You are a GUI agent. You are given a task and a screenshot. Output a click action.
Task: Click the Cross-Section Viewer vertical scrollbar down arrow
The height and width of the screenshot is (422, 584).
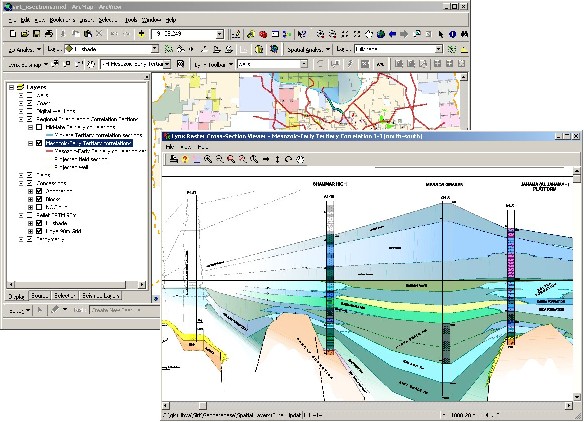[577, 397]
